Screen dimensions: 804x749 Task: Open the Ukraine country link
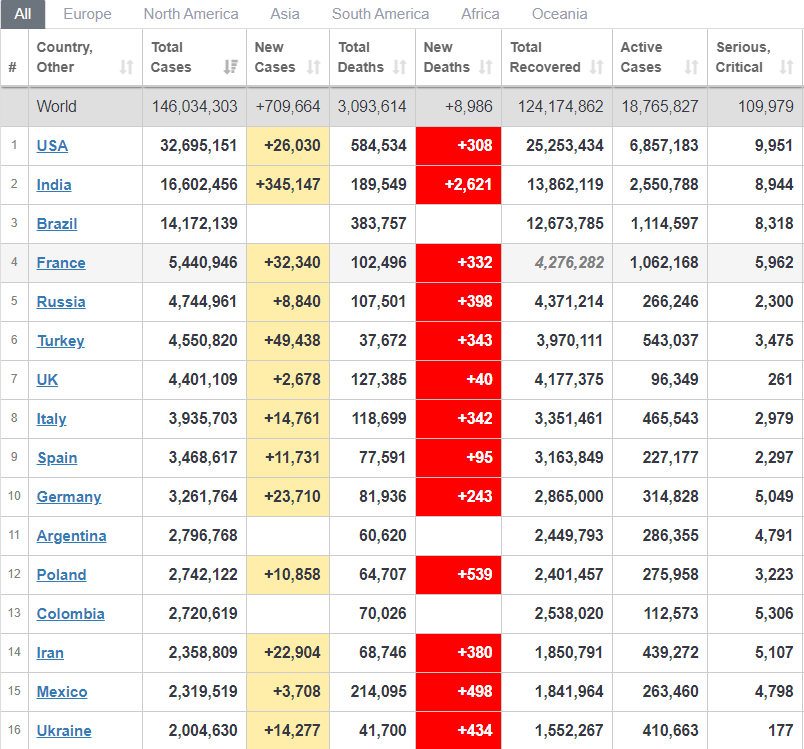coord(64,731)
